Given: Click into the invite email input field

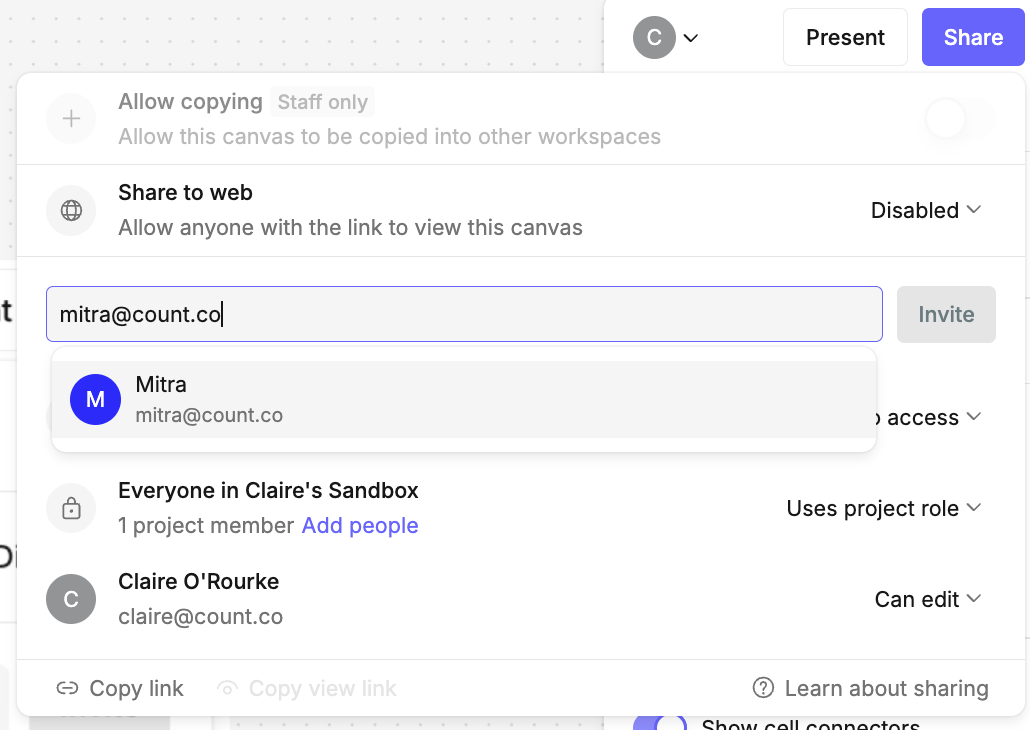Looking at the screenshot, I should point(464,314).
